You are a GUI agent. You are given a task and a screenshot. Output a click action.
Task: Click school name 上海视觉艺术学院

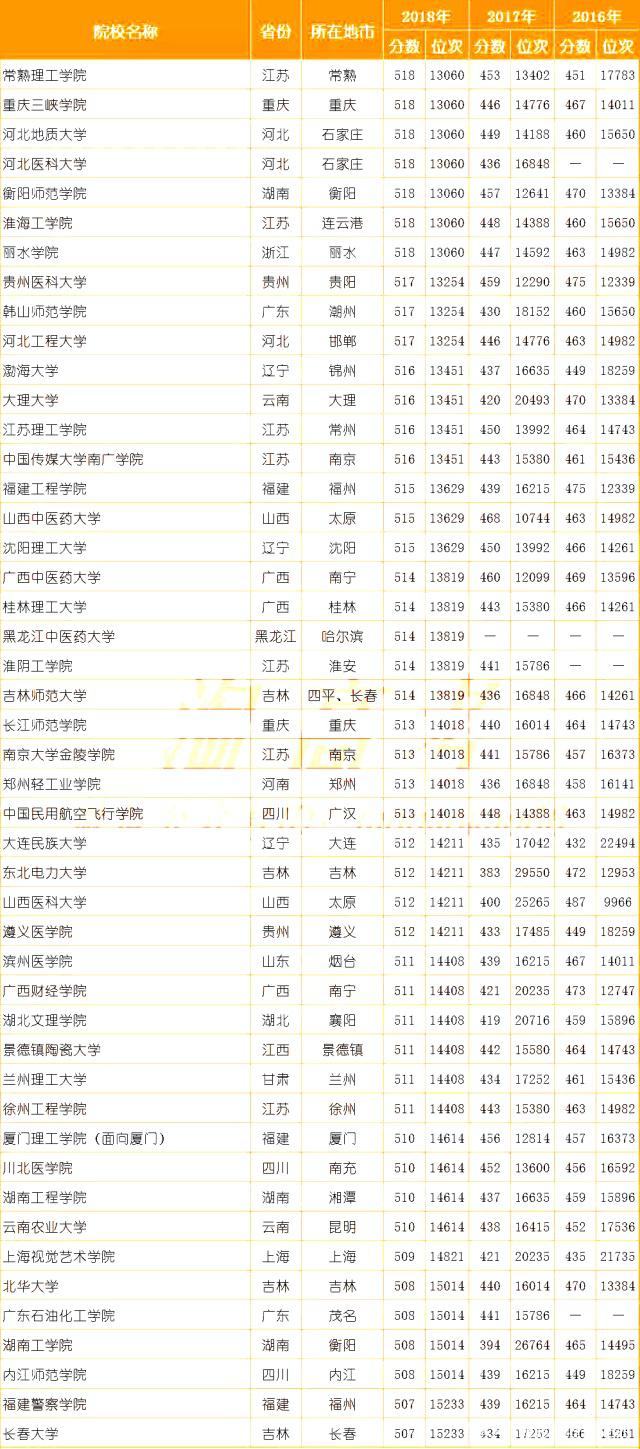coord(59,1256)
